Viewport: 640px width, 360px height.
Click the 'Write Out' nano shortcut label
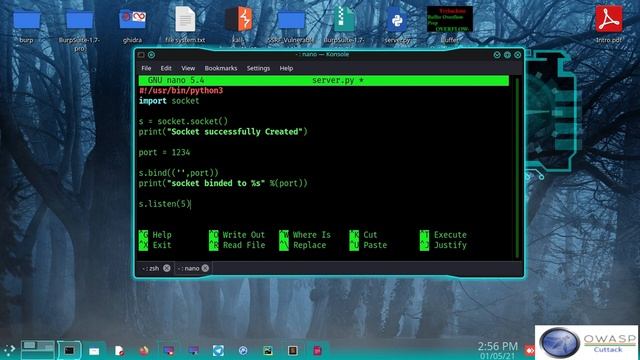[x=244, y=235]
